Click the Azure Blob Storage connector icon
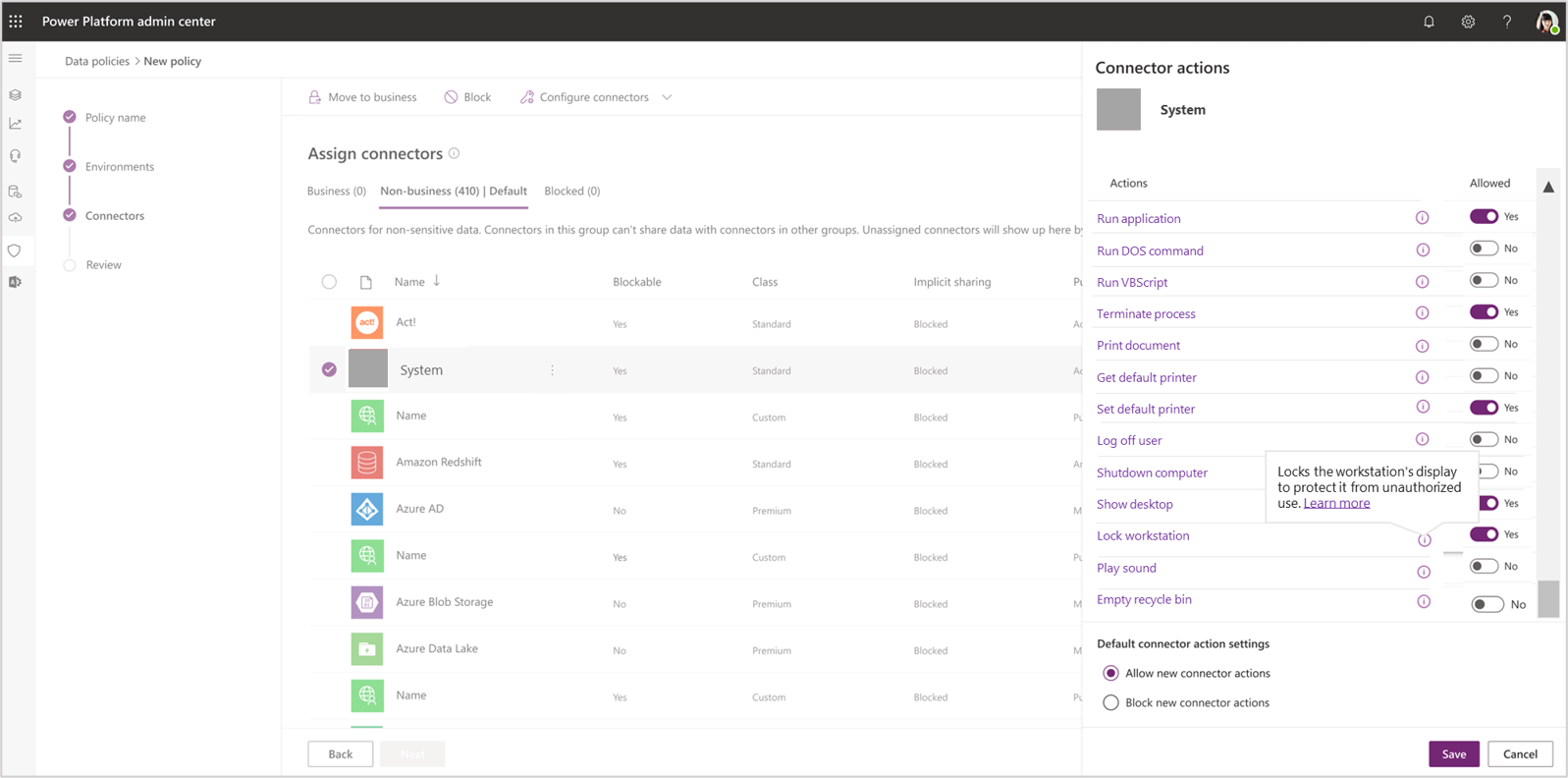This screenshot has width=1568, height=778. [367, 602]
